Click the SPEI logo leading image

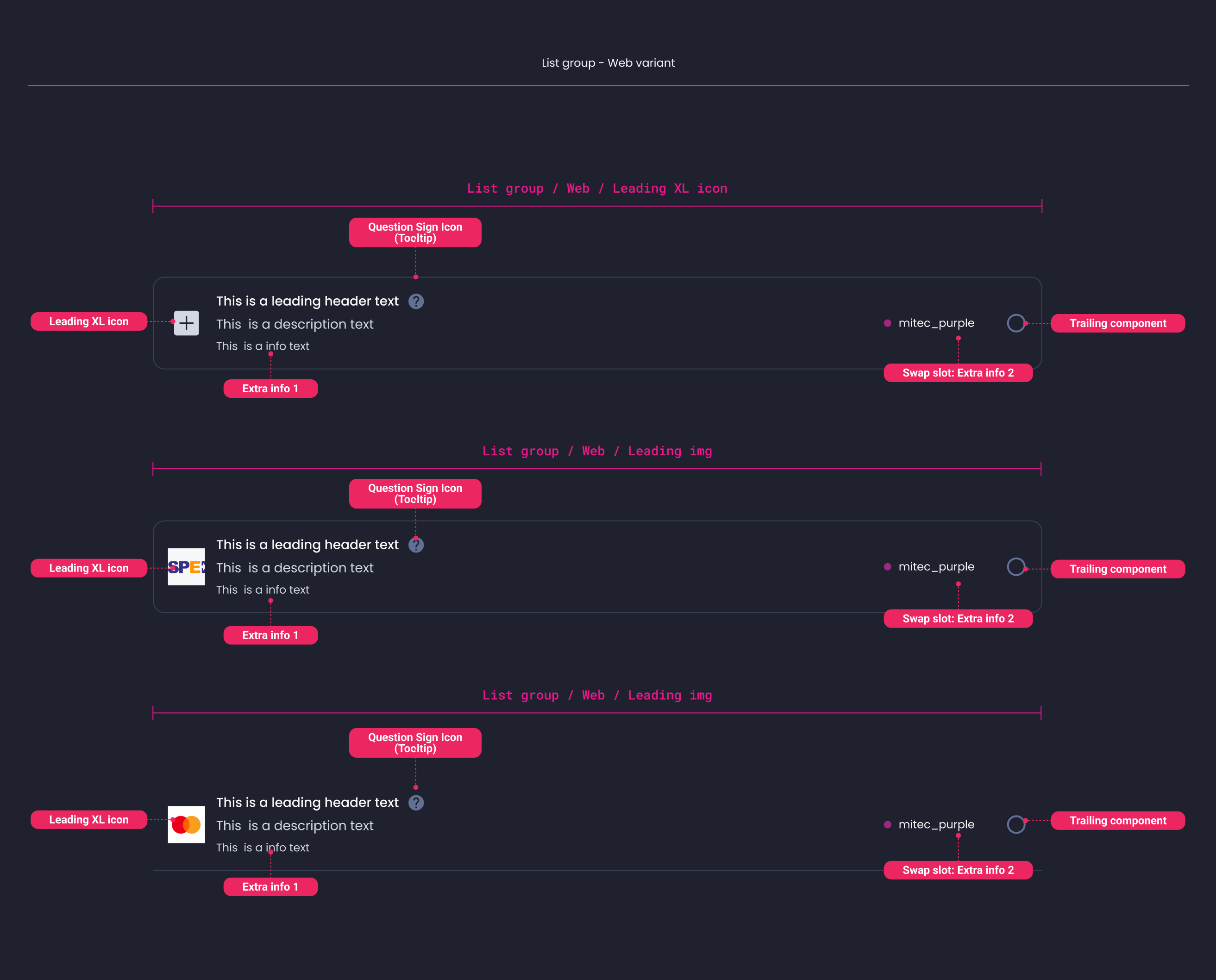click(x=186, y=567)
